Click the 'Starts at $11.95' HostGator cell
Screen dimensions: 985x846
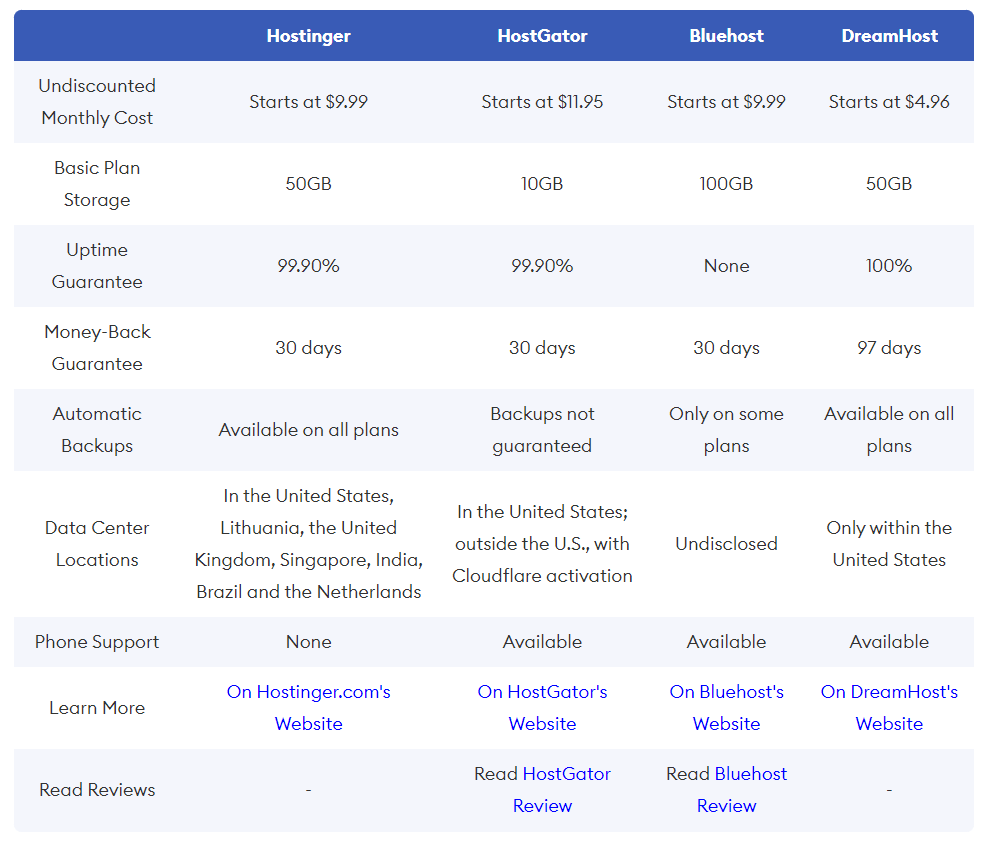click(542, 102)
